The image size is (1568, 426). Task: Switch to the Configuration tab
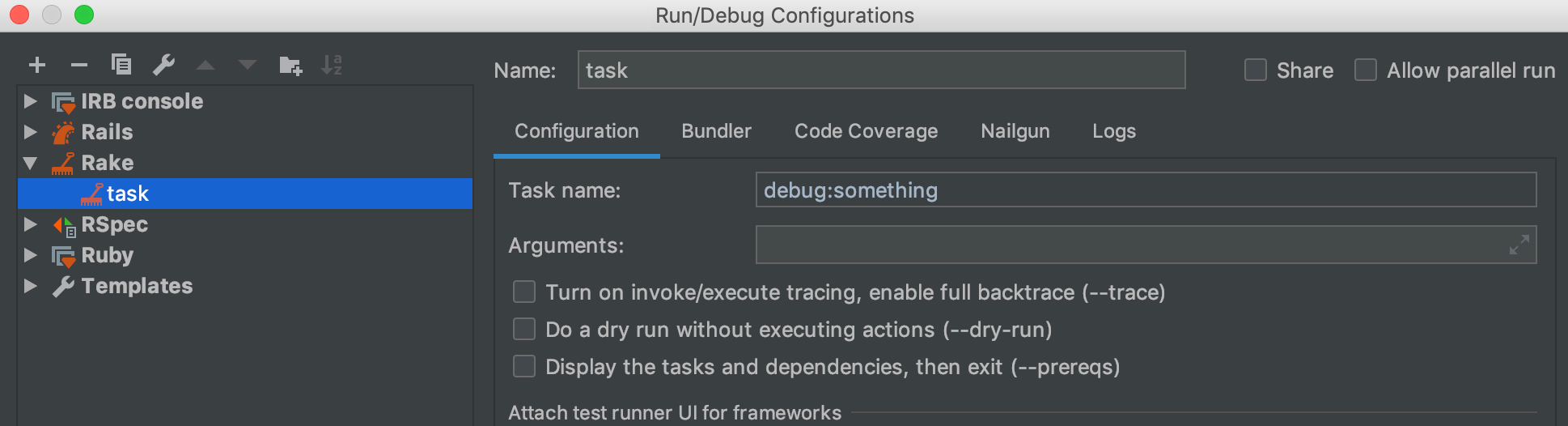click(577, 131)
